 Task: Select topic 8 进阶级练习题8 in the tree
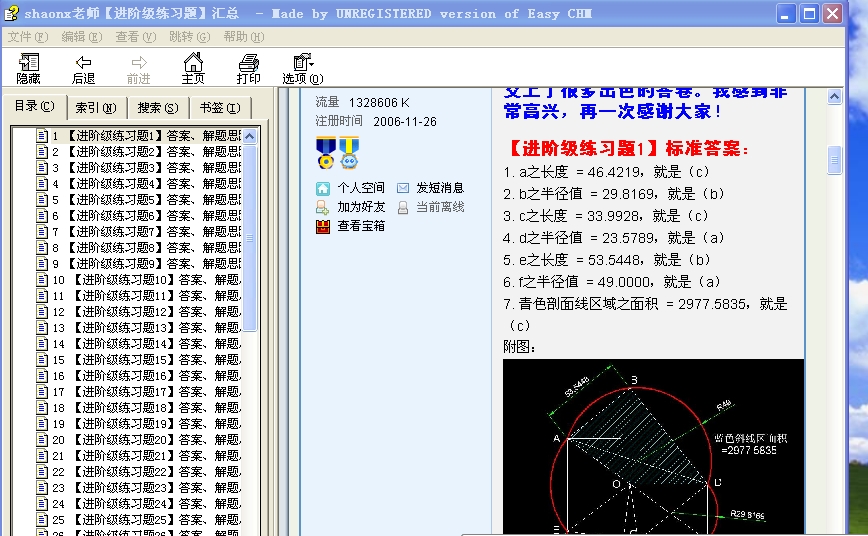[x=146, y=248]
